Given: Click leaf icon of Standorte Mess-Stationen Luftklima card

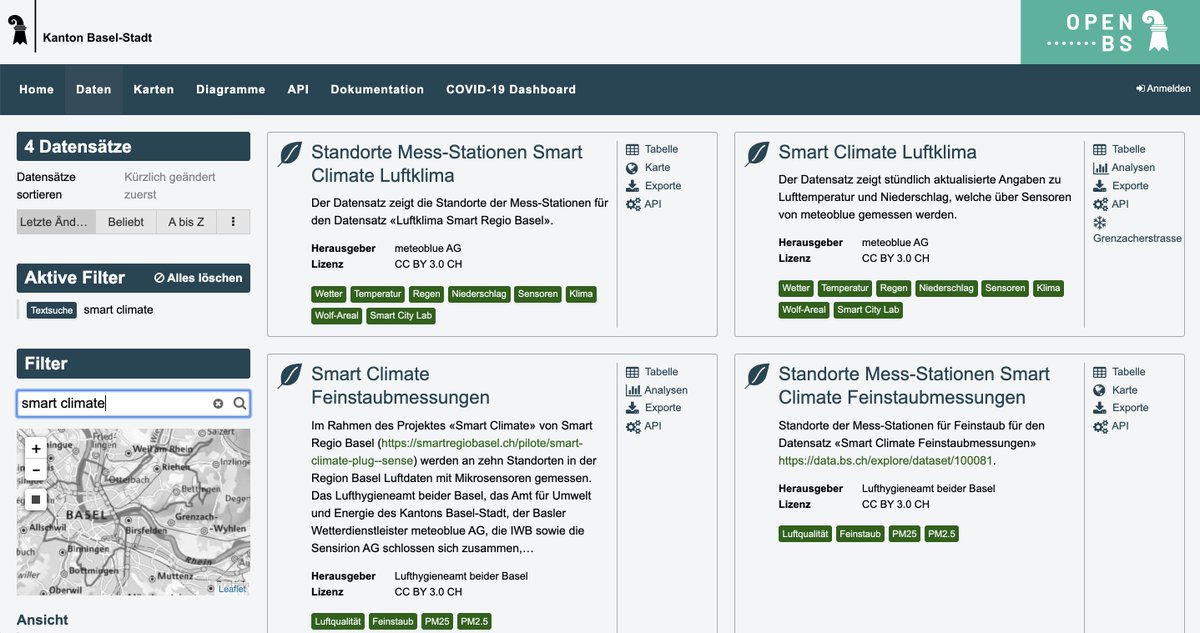Looking at the screenshot, I should (x=290, y=153).
